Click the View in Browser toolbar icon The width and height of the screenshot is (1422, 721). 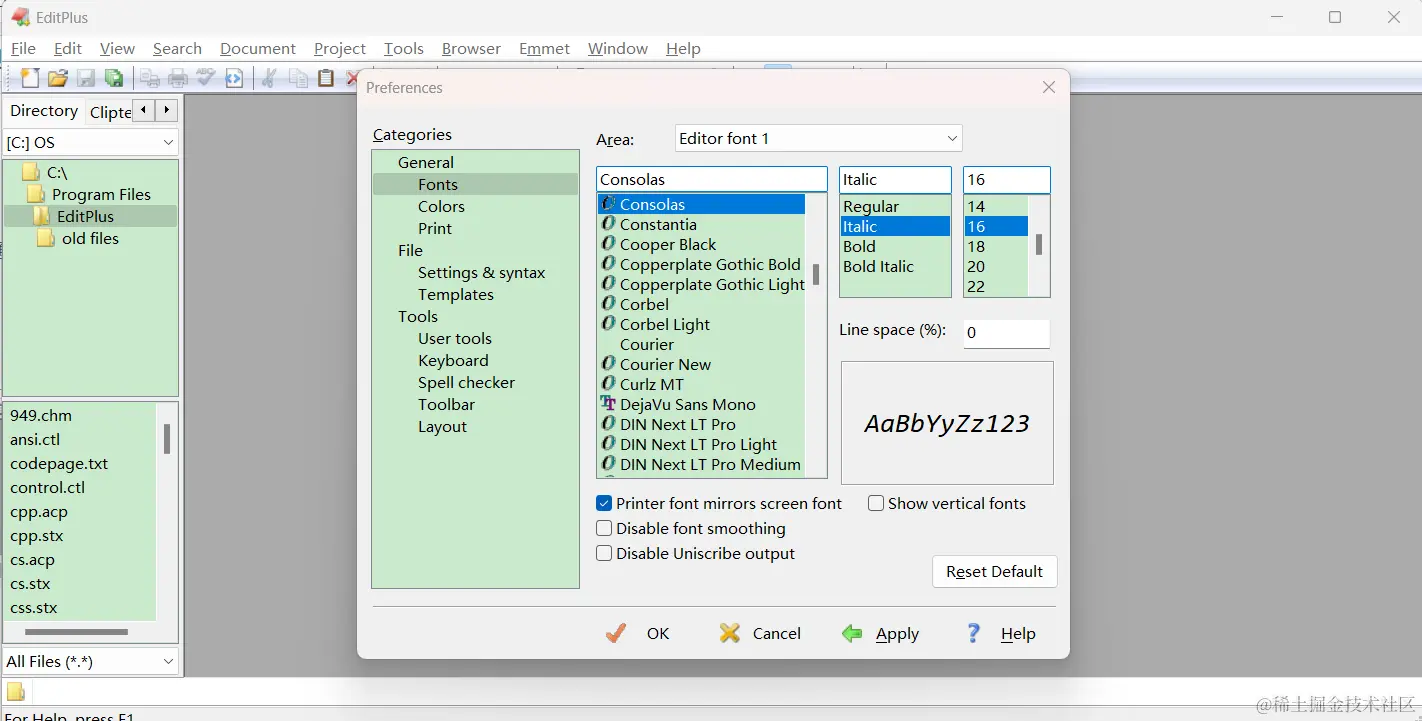point(234,78)
